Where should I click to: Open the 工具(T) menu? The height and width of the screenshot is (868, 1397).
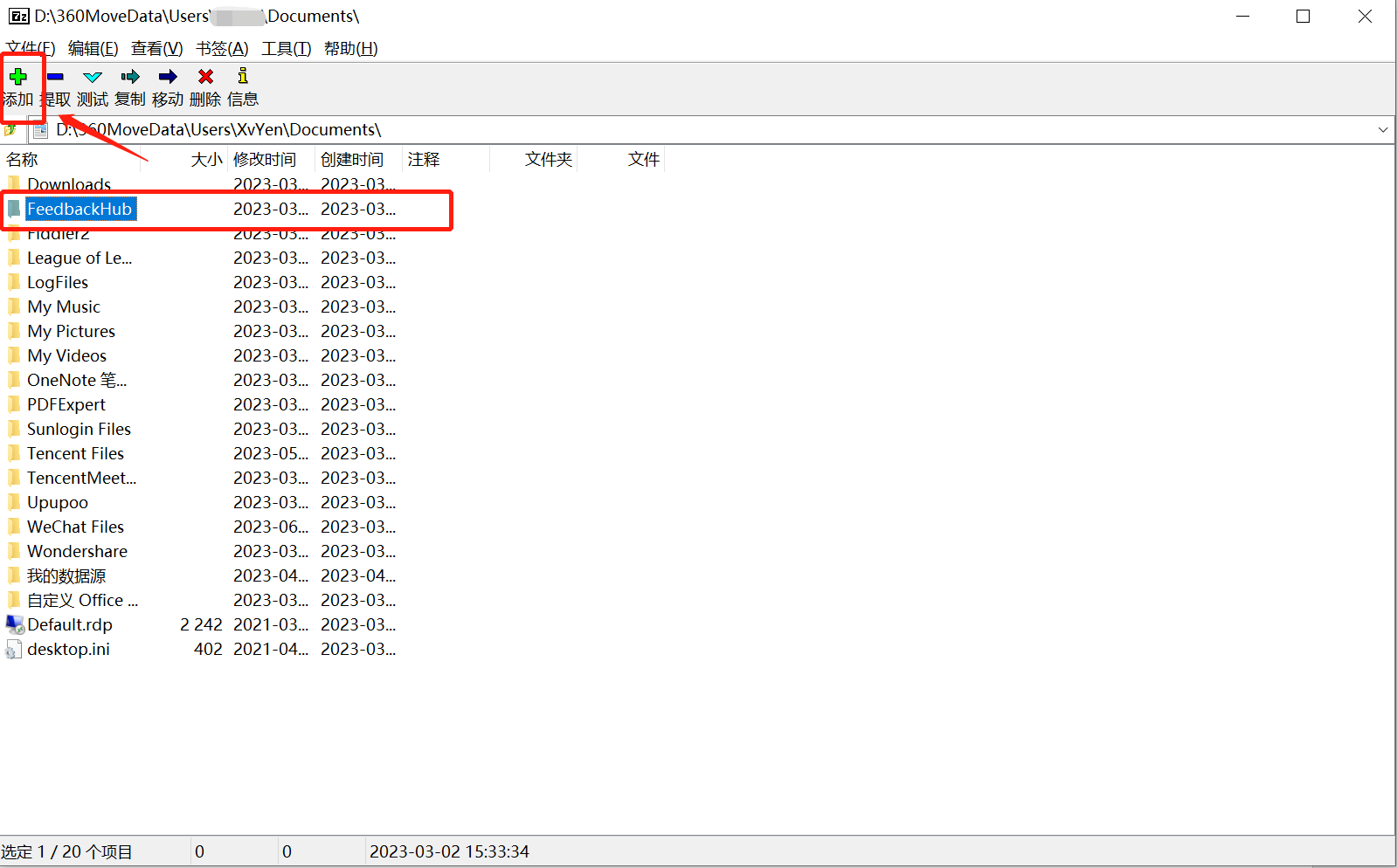click(x=287, y=48)
